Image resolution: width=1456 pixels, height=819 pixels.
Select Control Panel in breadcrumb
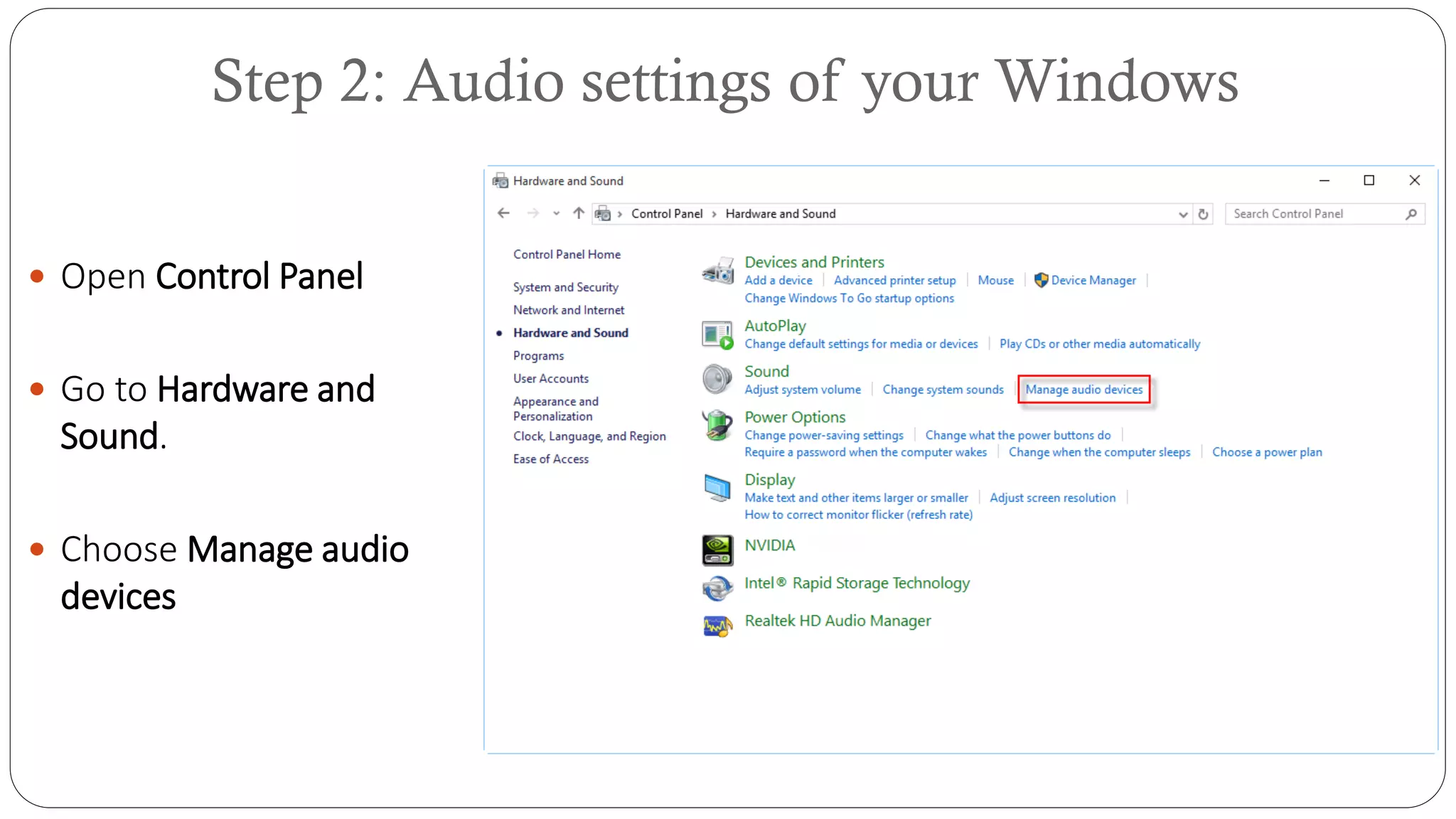(666, 214)
